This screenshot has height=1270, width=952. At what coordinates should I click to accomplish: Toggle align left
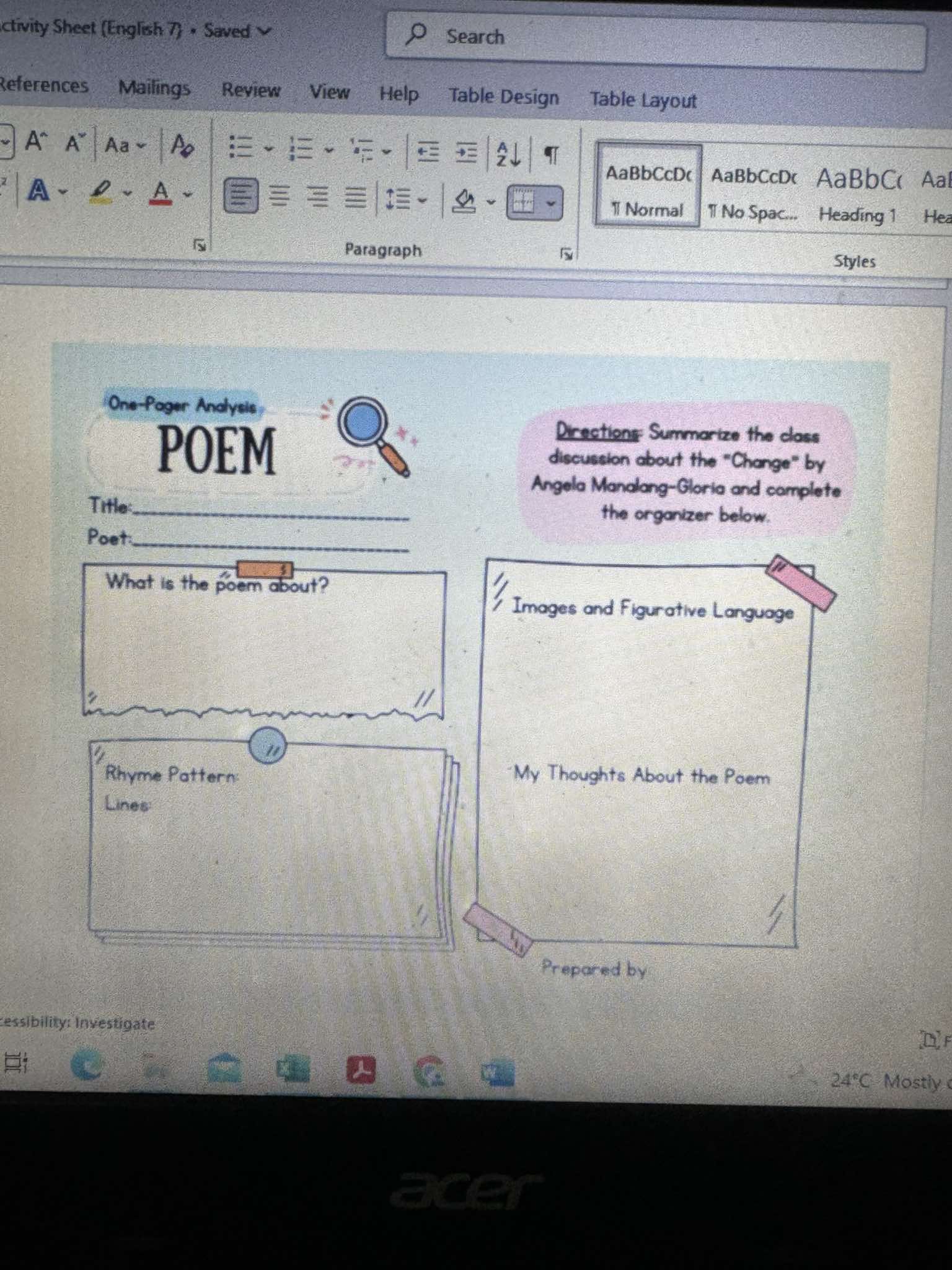[240, 195]
